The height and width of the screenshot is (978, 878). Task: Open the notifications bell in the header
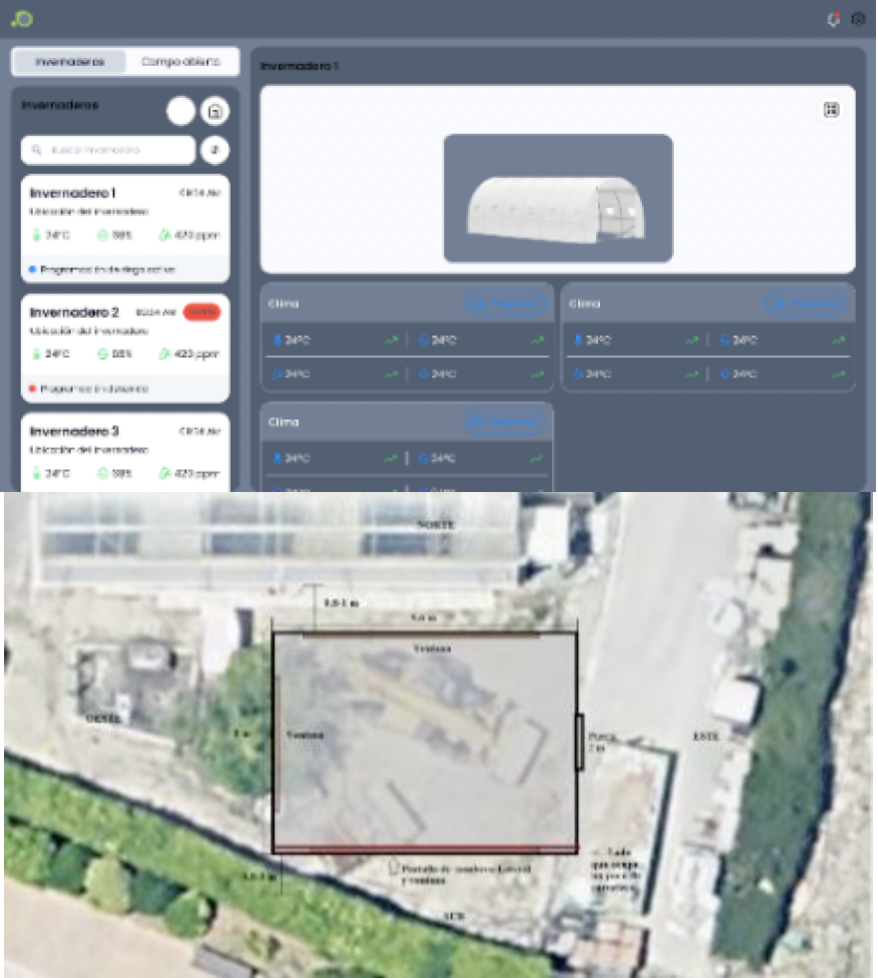click(x=834, y=19)
